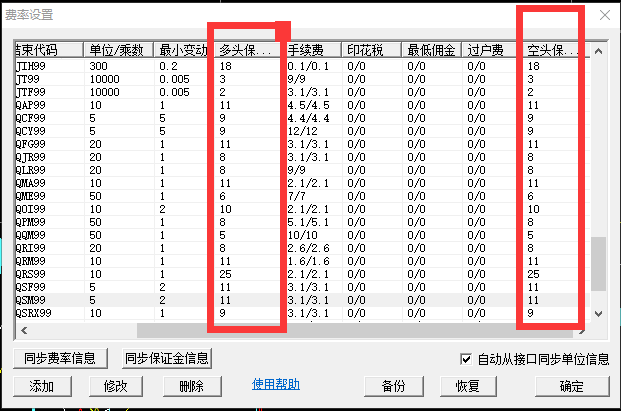Toggle 自动从接口同步单位信息 checkbox
The image size is (621, 411).
pos(466,359)
